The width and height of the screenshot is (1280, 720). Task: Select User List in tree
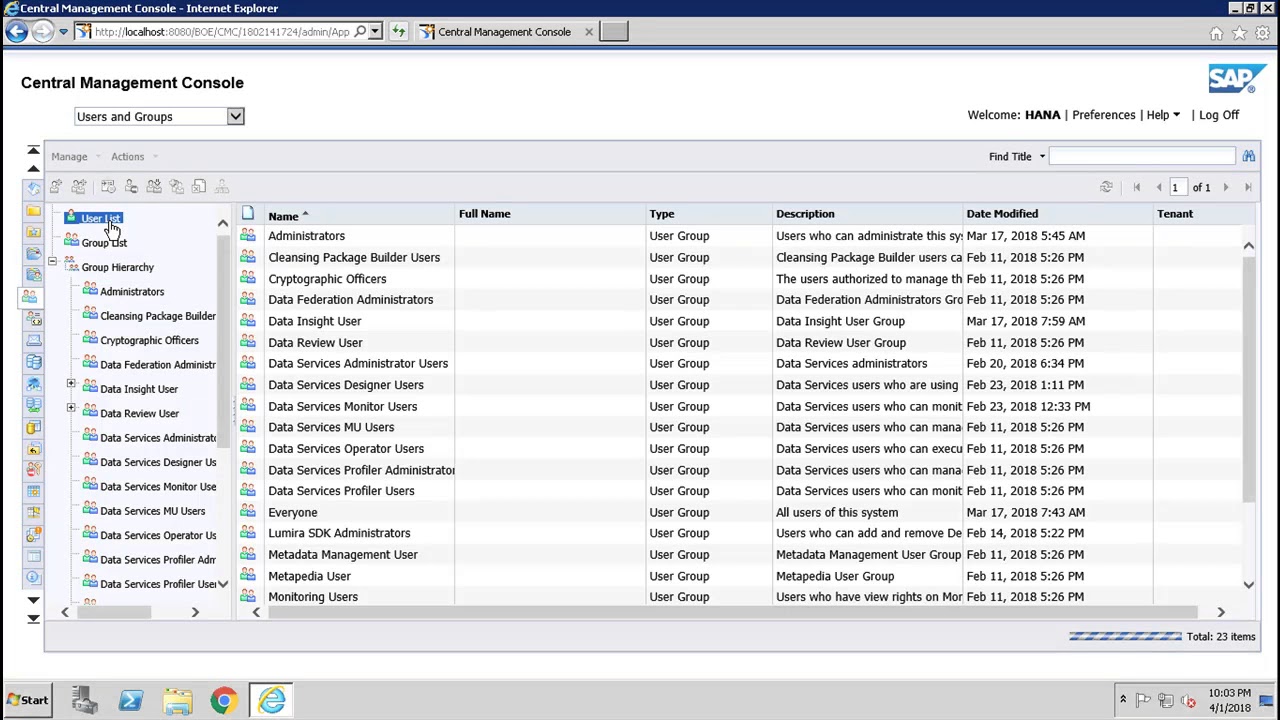[x=101, y=218]
